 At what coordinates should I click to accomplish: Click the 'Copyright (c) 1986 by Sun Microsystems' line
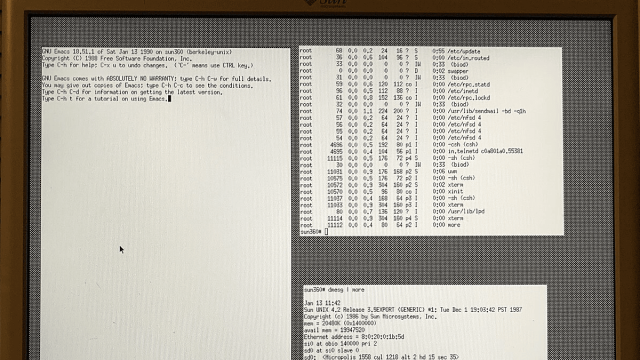click(x=370, y=317)
